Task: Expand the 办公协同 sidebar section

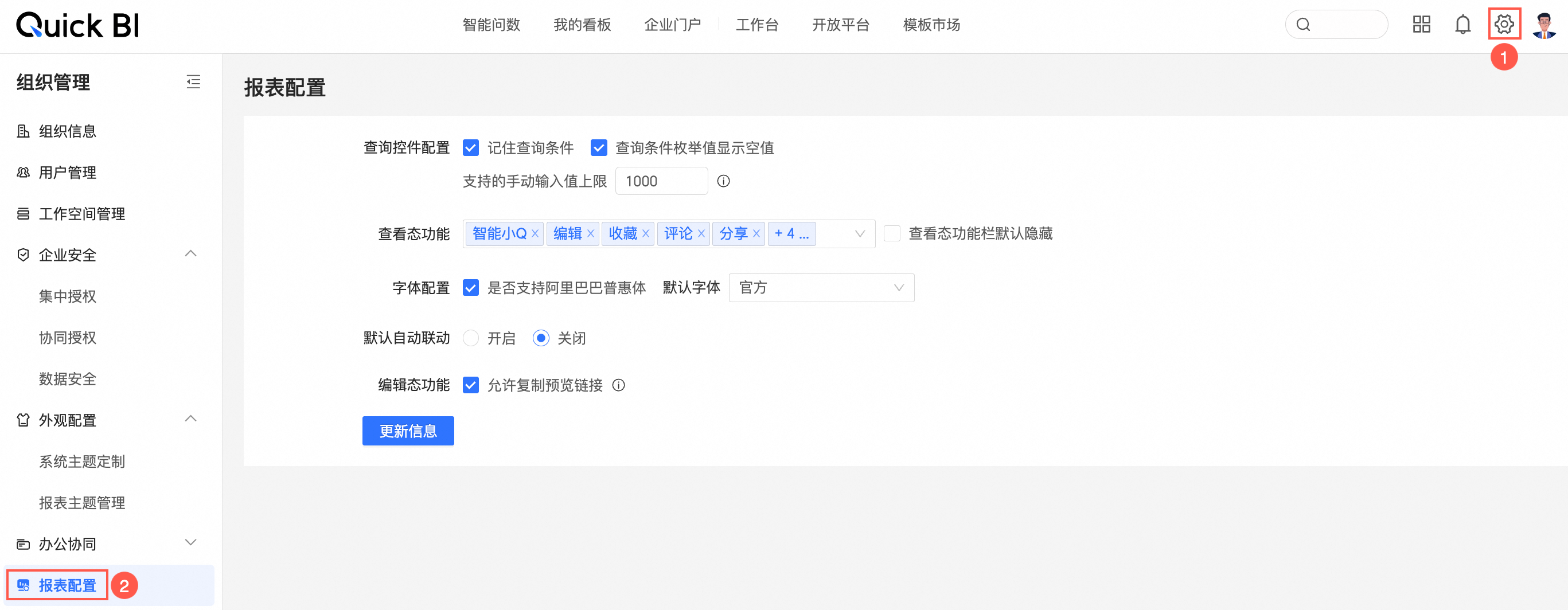Action: [190, 543]
